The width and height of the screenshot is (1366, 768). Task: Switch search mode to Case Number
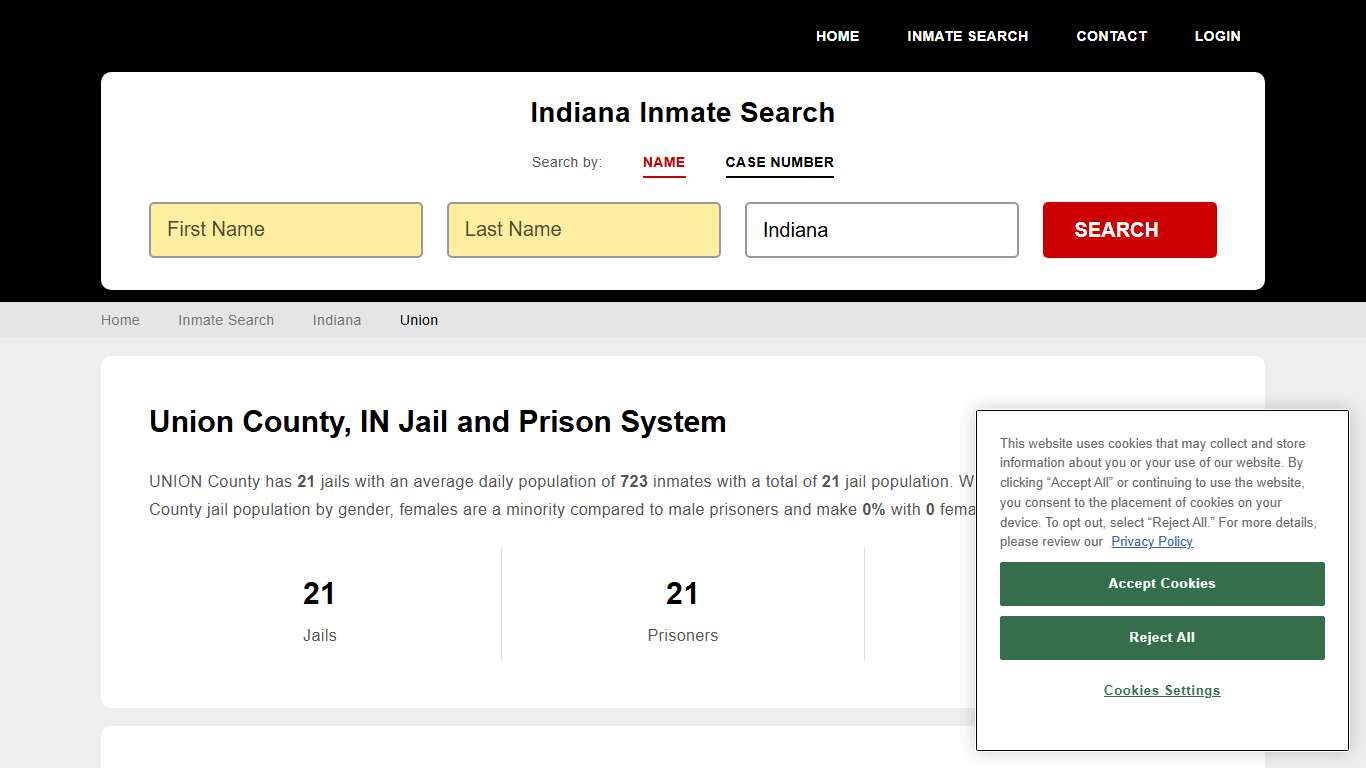(779, 162)
